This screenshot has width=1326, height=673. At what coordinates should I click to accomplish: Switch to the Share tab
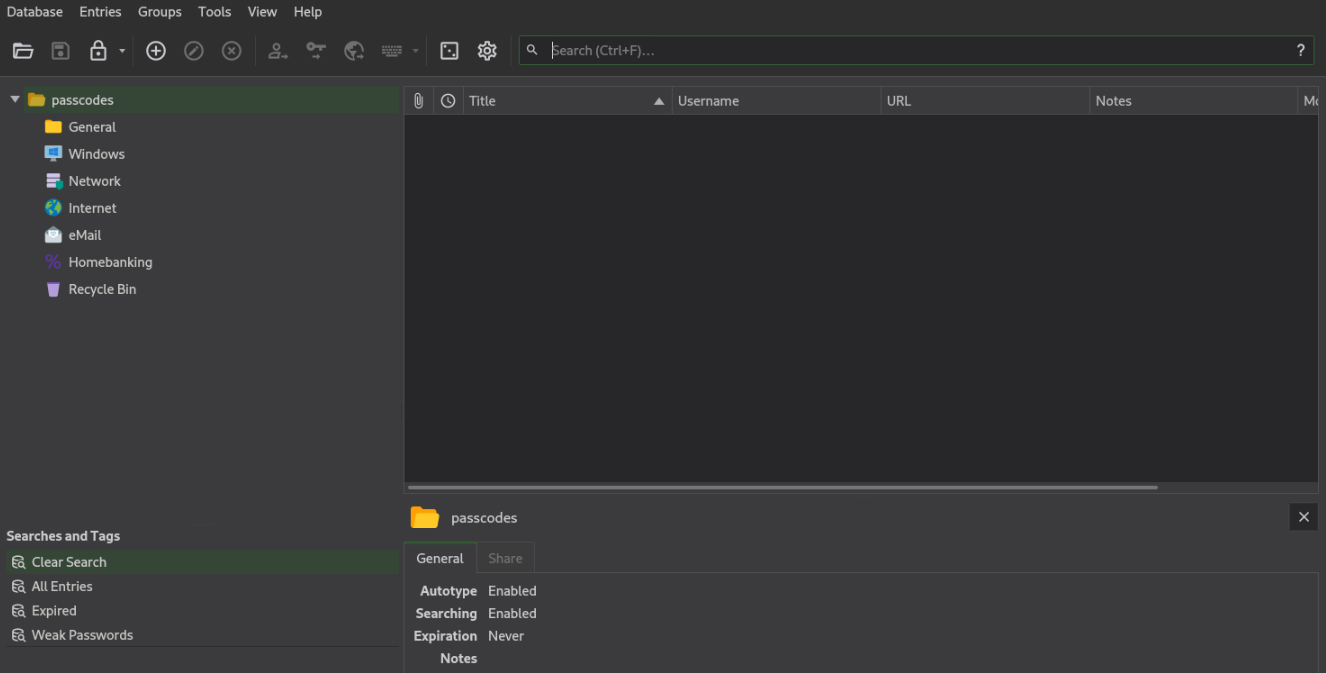[505, 558]
